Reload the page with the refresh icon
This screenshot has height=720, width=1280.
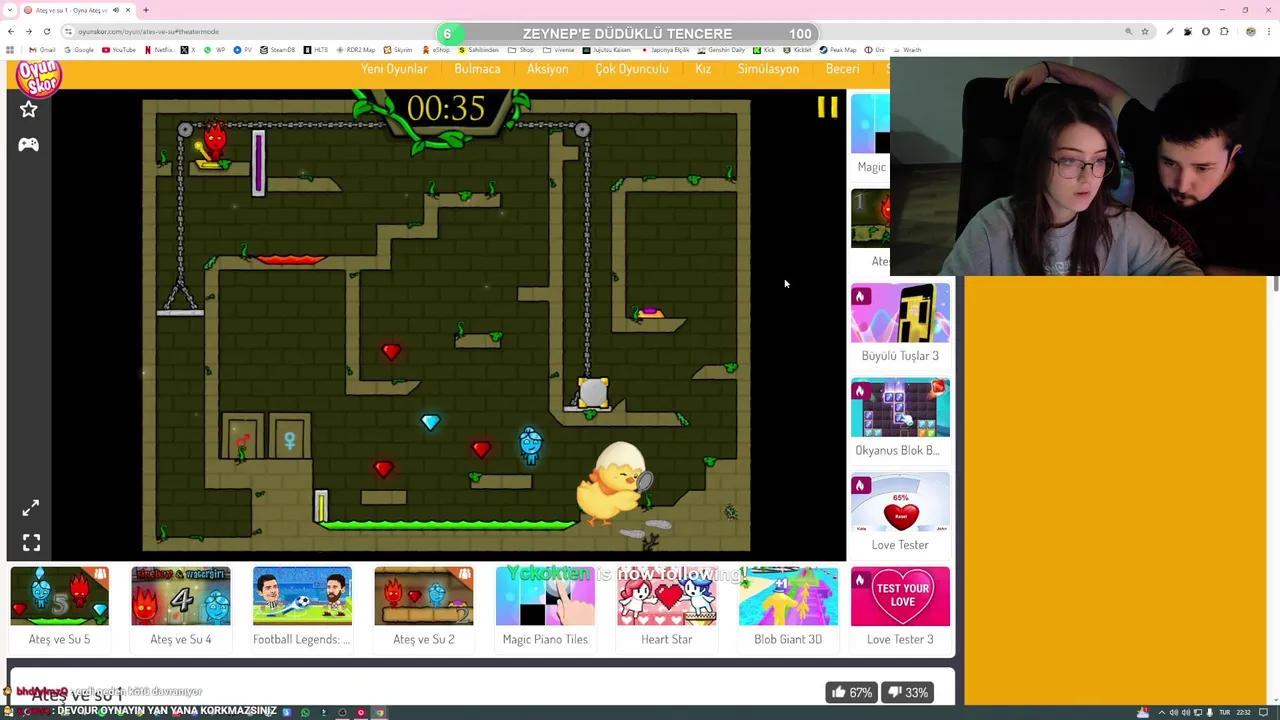46,31
